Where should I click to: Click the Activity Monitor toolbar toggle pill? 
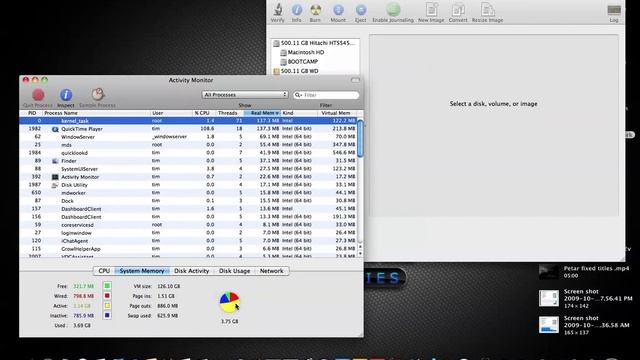[x=355, y=80]
